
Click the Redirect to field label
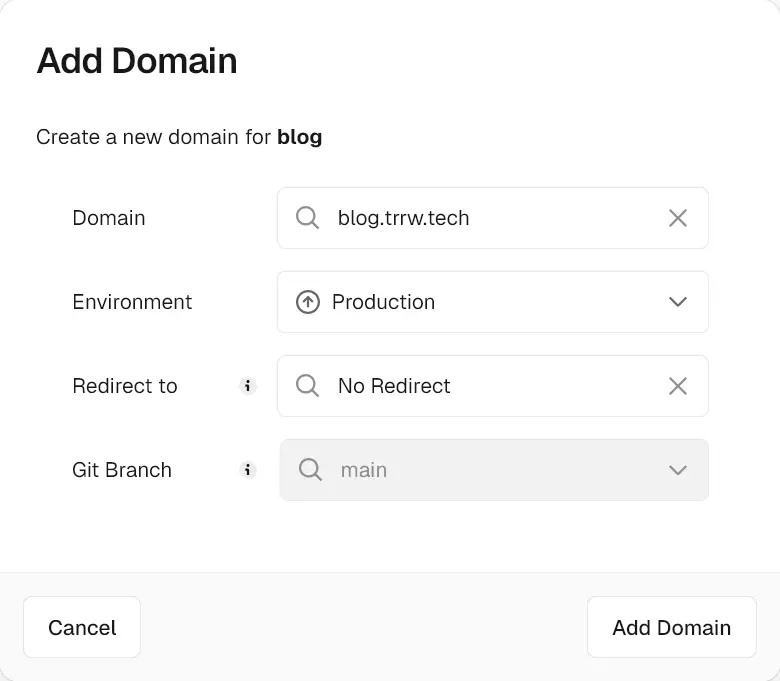tap(125, 386)
